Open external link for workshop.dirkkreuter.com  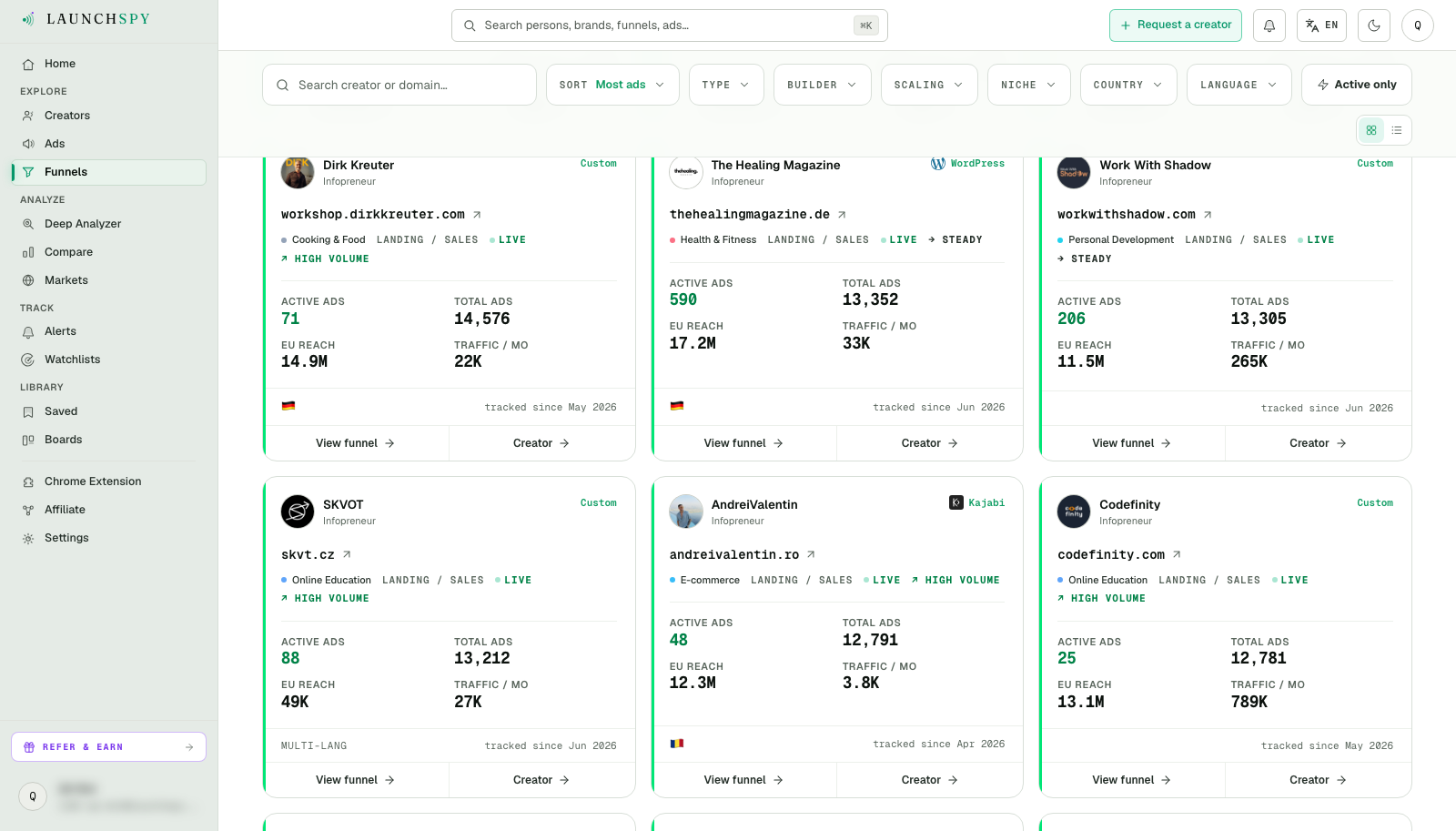click(477, 215)
